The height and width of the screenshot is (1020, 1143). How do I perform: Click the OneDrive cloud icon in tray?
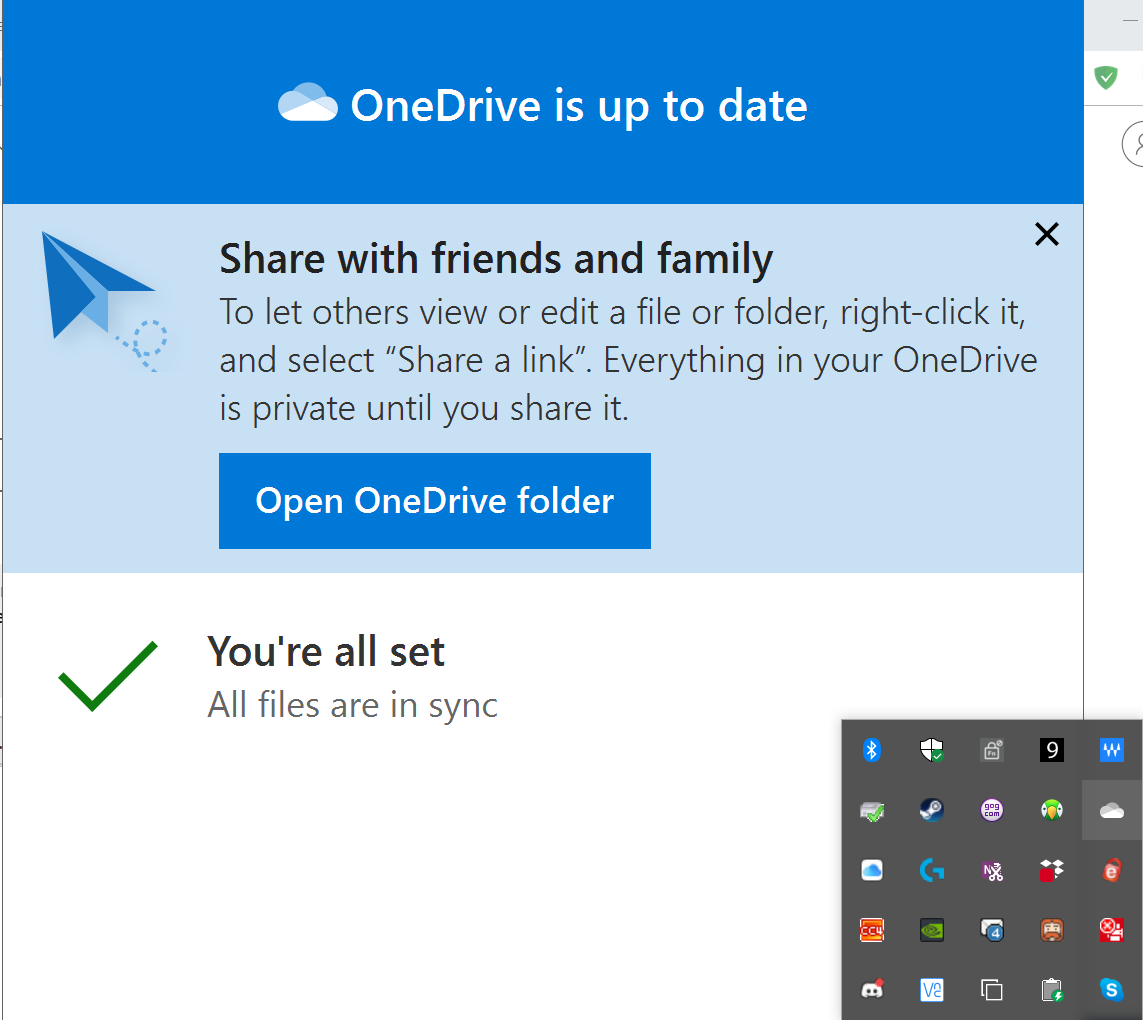[x=1112, y=810]
